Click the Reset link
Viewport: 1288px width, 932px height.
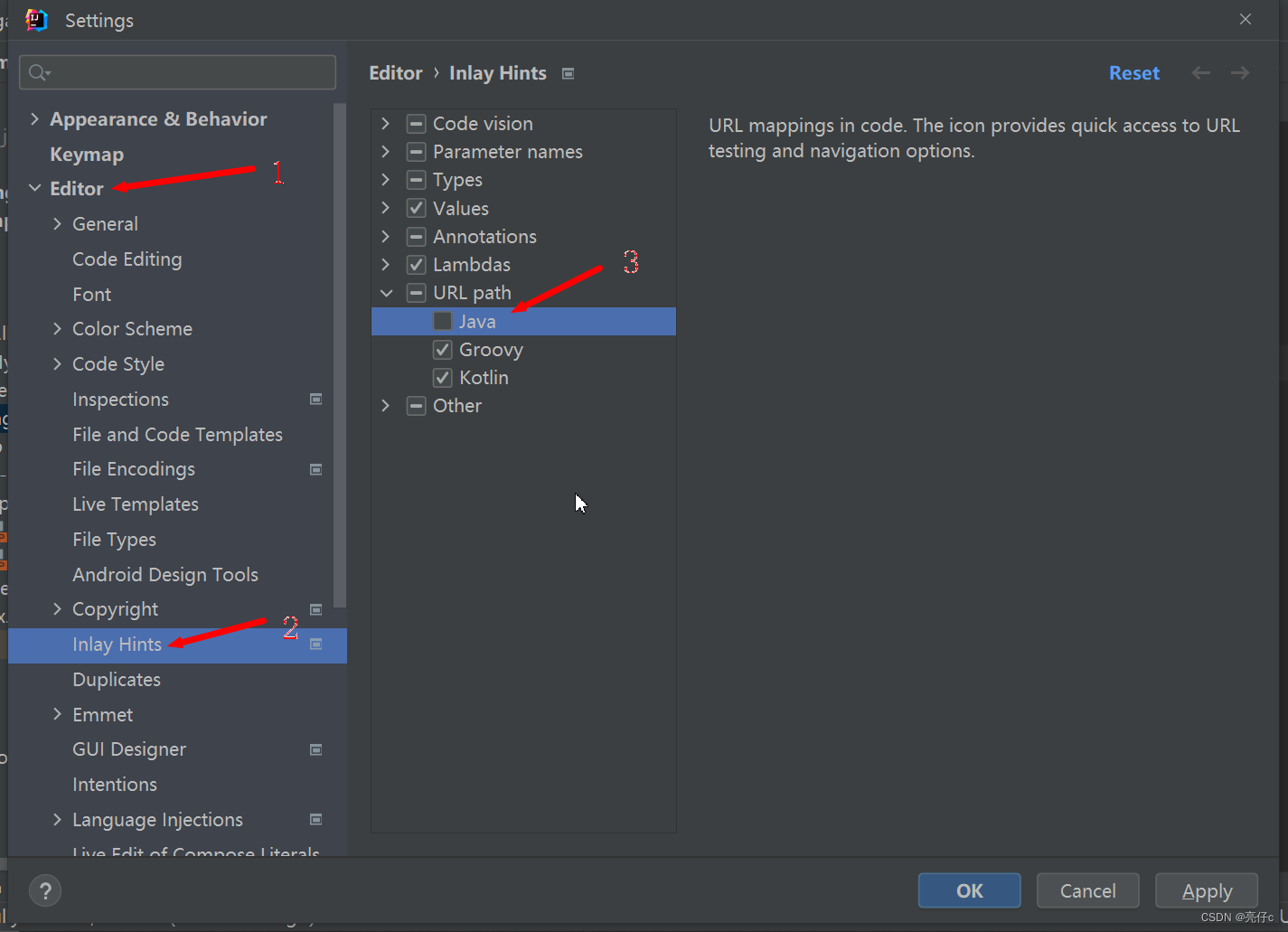click(x=1134, y=72)
